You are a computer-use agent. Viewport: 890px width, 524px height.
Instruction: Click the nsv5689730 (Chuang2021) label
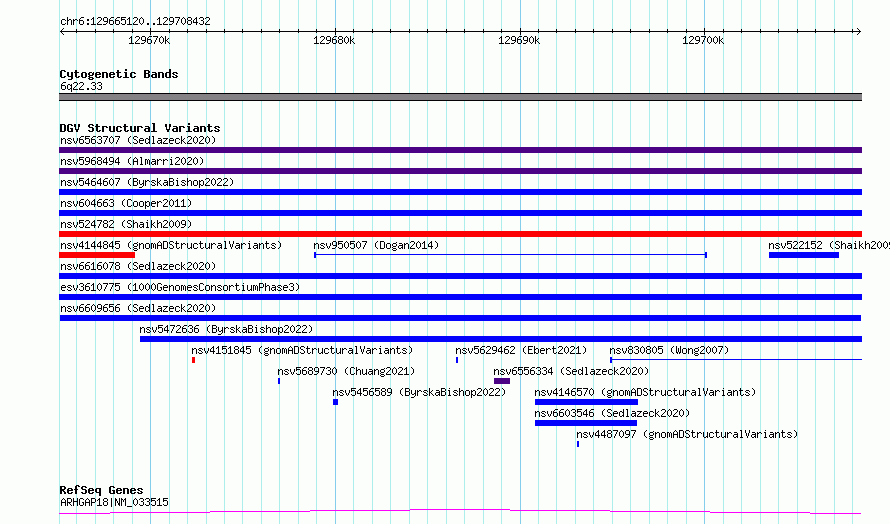point(346,371)
